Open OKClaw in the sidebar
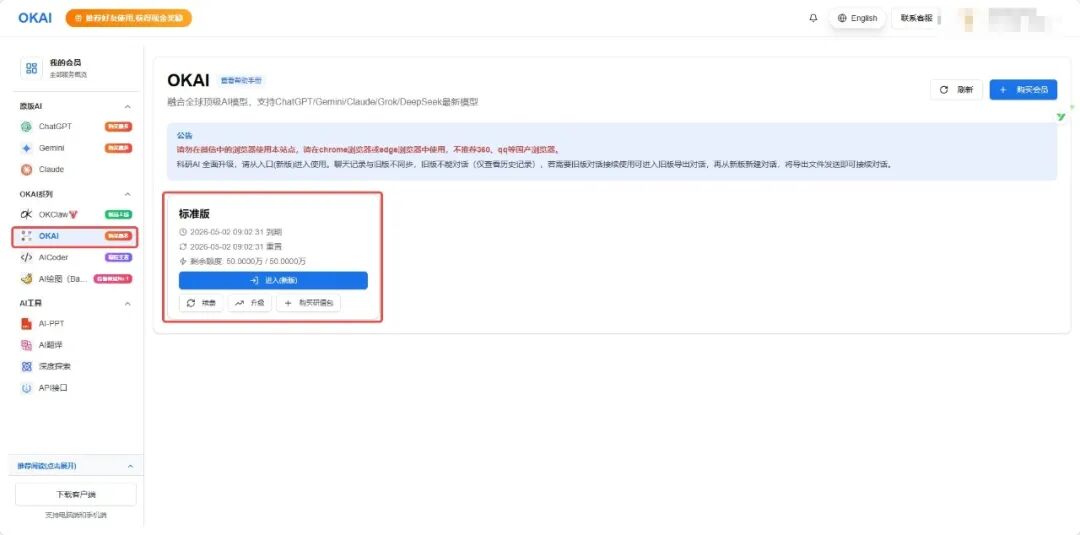Image resolution: width=1080 pixels, height=535 pixels. (76, 214)
